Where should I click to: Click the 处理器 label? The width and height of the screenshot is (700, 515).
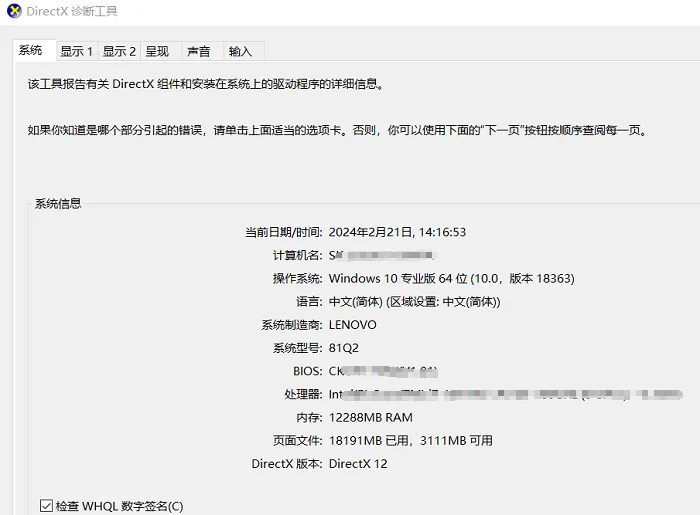pyautogui.click(x=303, y=395)
